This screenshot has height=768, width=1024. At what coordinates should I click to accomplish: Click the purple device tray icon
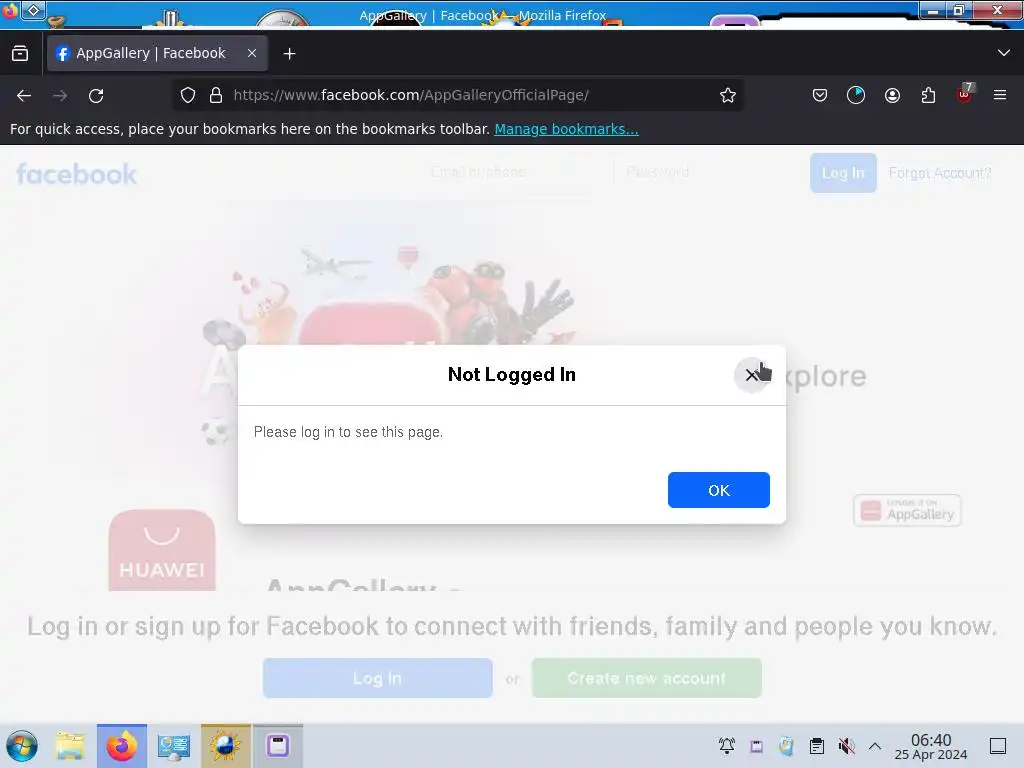click(756, 746)
